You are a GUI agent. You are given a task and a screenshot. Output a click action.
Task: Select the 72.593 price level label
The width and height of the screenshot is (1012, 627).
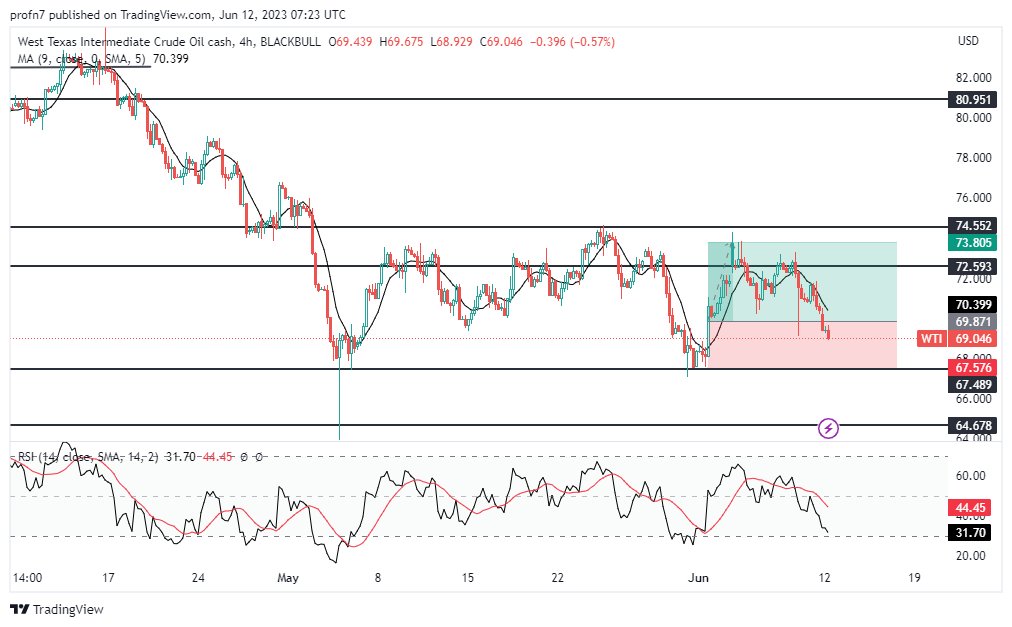click(x=973, y=266)
